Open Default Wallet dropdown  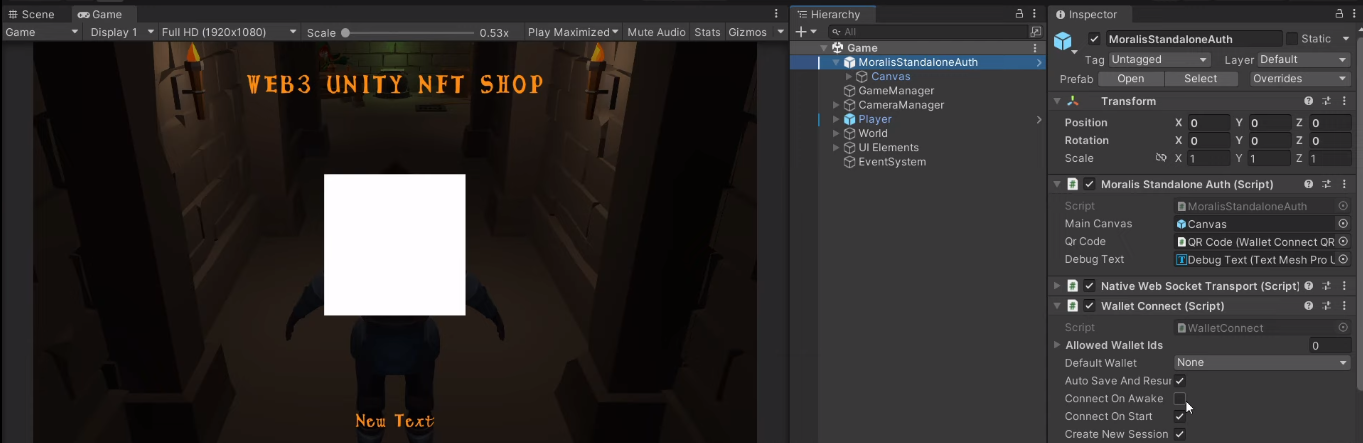coord(1262,363)
